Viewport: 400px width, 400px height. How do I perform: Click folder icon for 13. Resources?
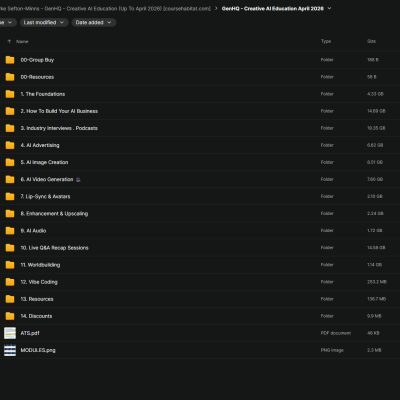coord(10,299)
